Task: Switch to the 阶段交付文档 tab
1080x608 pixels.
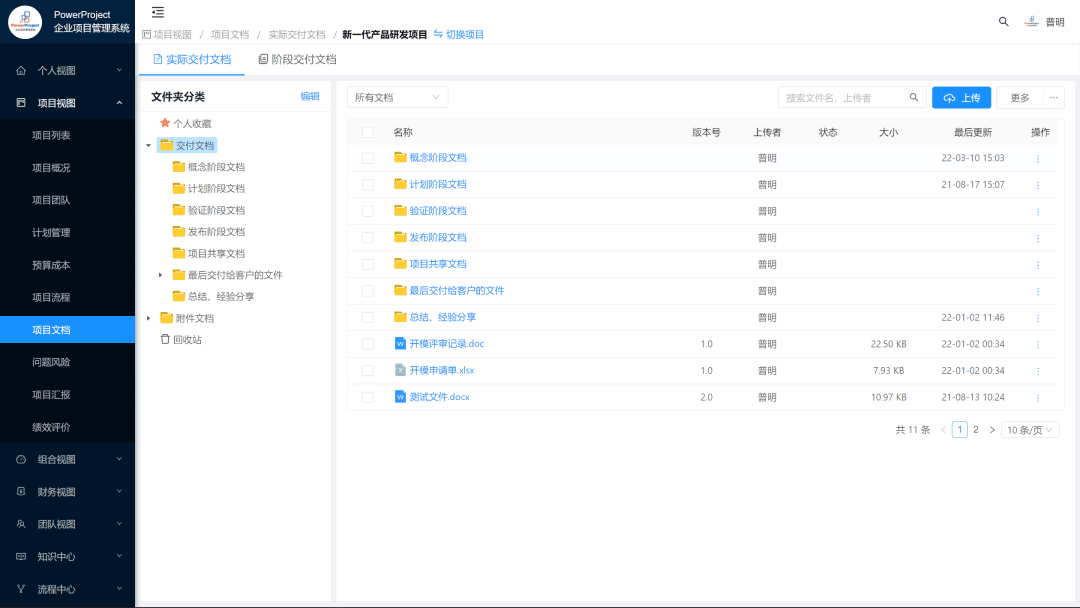Action: (x=295, y=59)
